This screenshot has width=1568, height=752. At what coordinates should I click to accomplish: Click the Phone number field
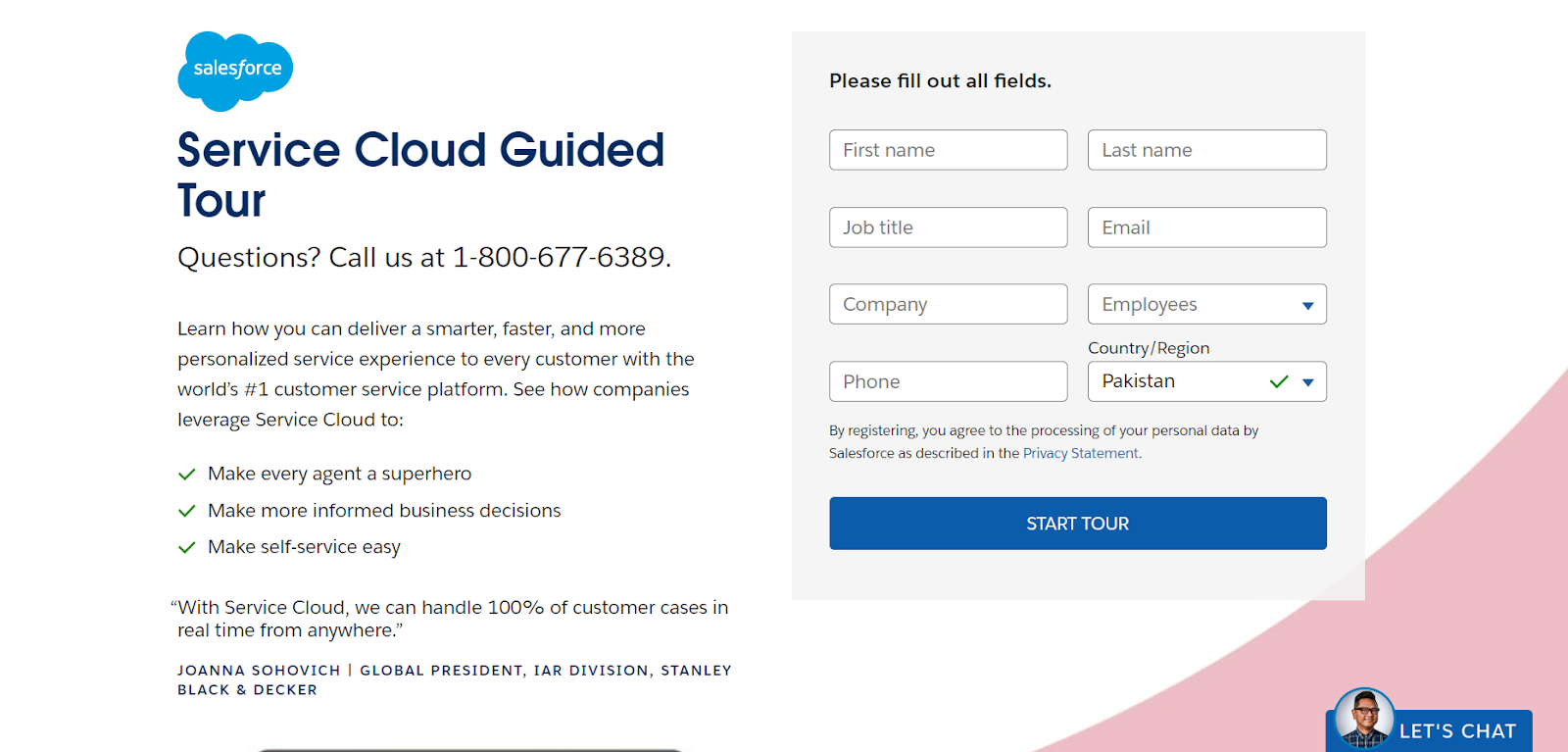(x=948, y=381)
